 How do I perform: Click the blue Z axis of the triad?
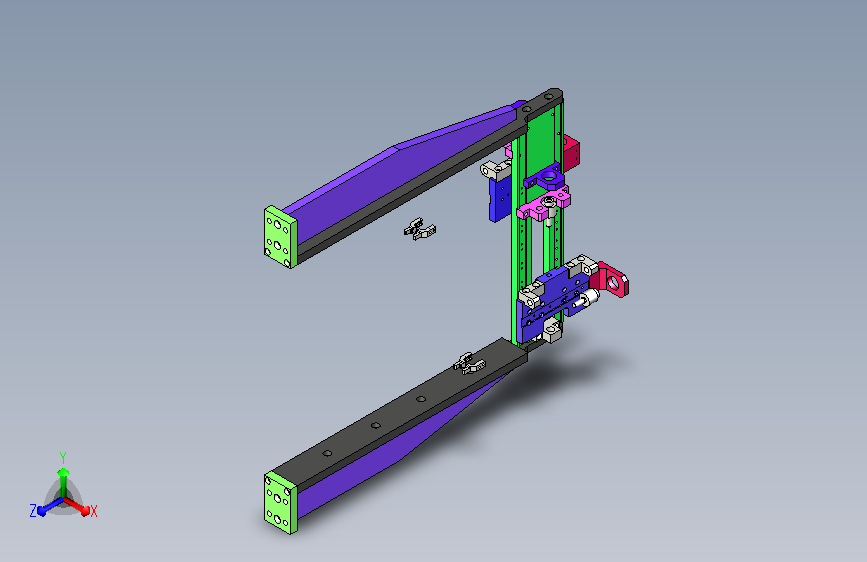click(49, 507)
